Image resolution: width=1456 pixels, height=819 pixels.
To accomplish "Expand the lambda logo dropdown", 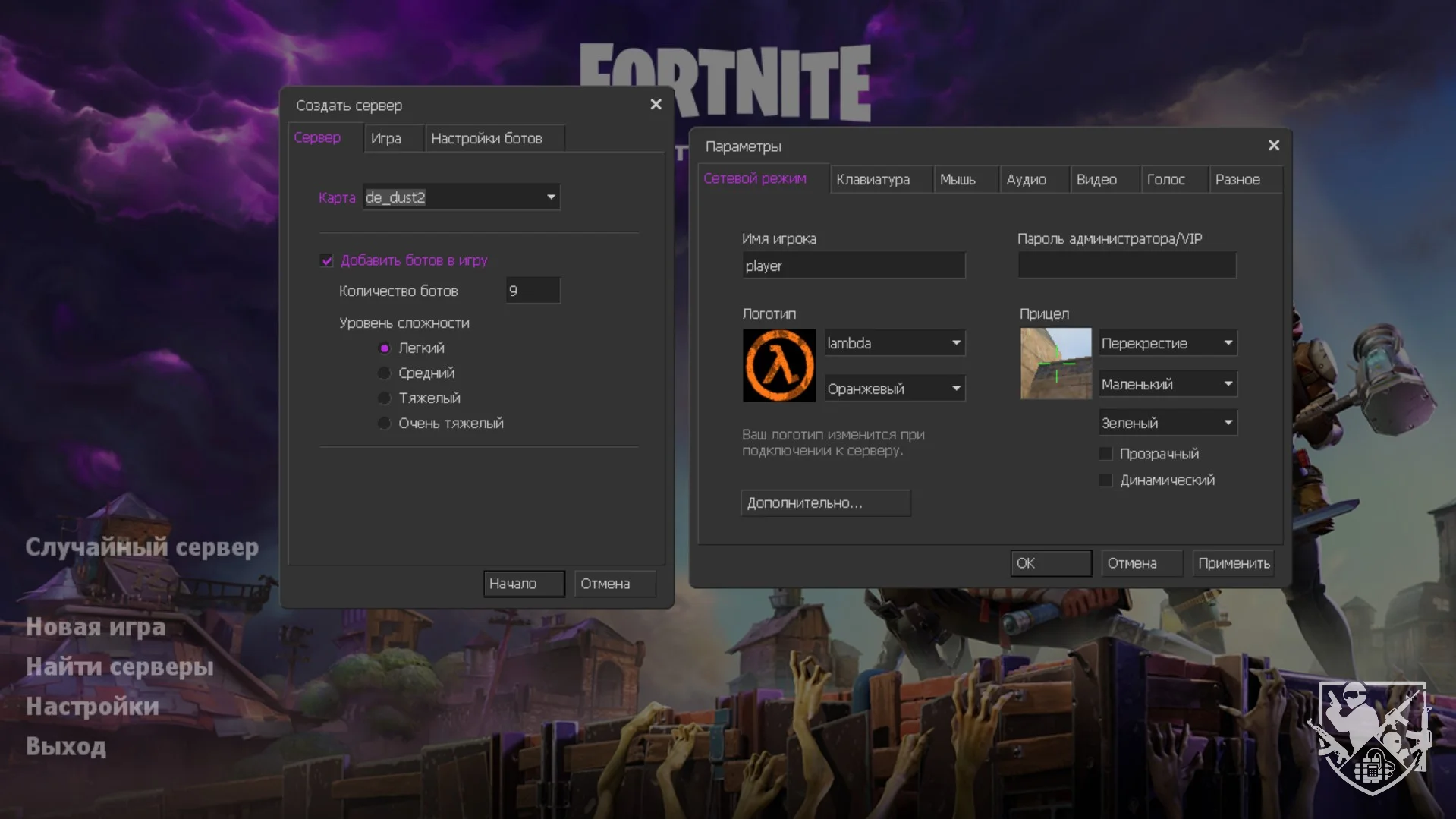I will pos(956,343).
